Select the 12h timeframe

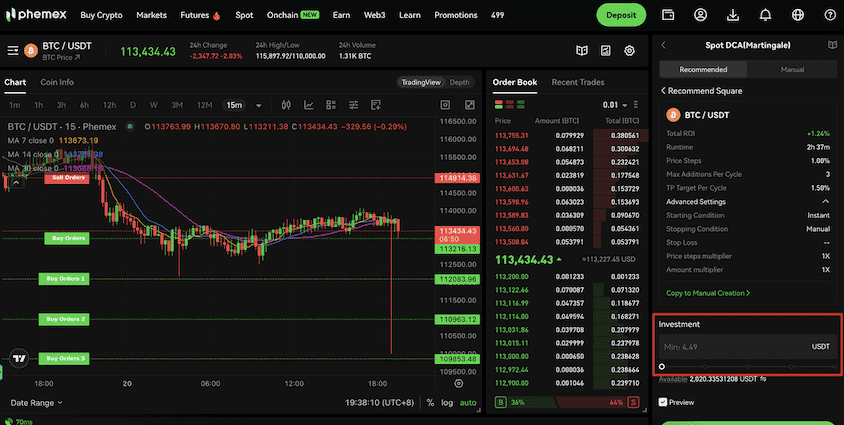109,105
